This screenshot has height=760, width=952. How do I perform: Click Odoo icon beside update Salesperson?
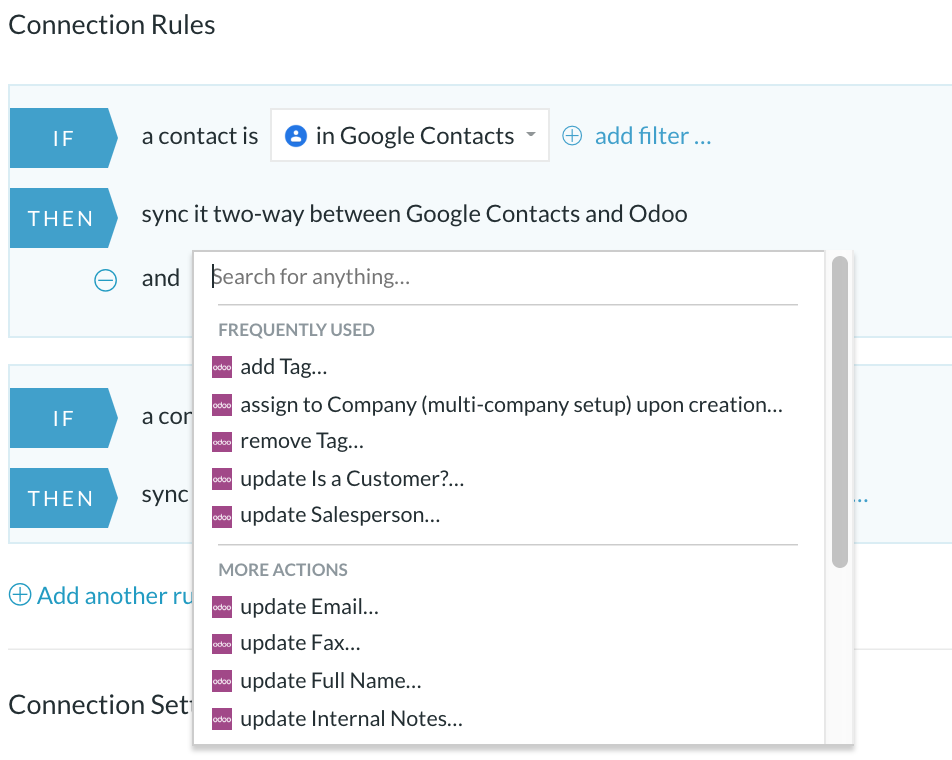(x=222, y=517)
